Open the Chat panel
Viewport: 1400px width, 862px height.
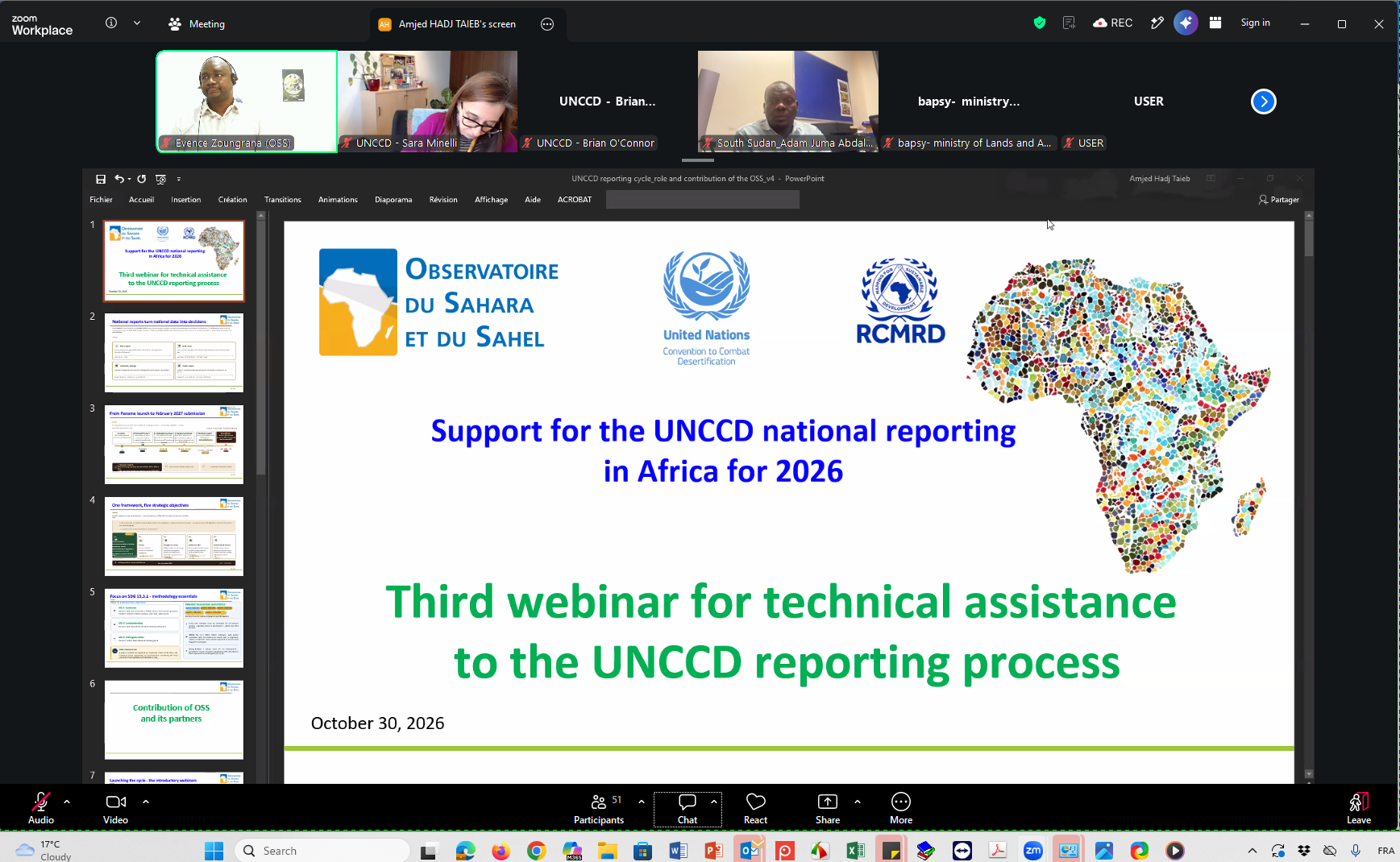[688, 808]
